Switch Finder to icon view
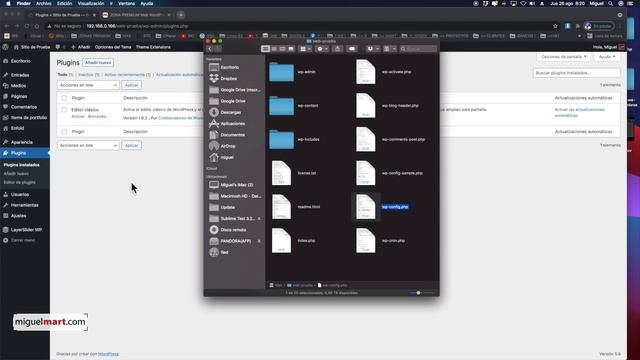The width and height of the screenshot is (640, 360). click(265, 49)
